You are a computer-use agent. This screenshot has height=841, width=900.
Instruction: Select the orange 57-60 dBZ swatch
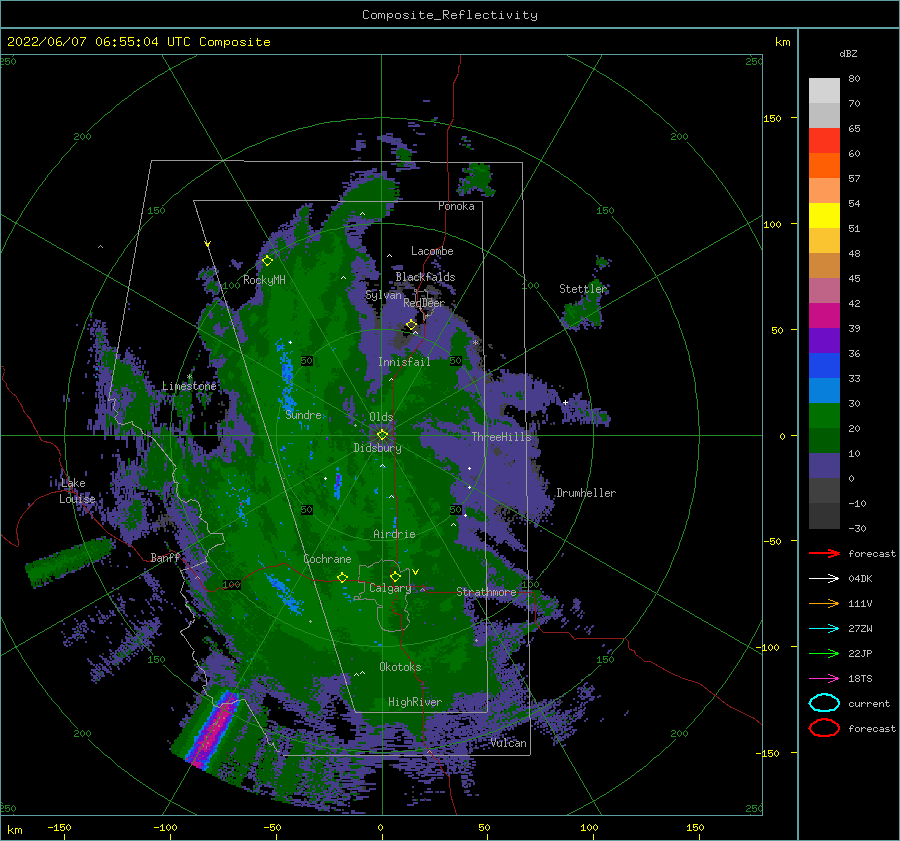click(824, 165)
